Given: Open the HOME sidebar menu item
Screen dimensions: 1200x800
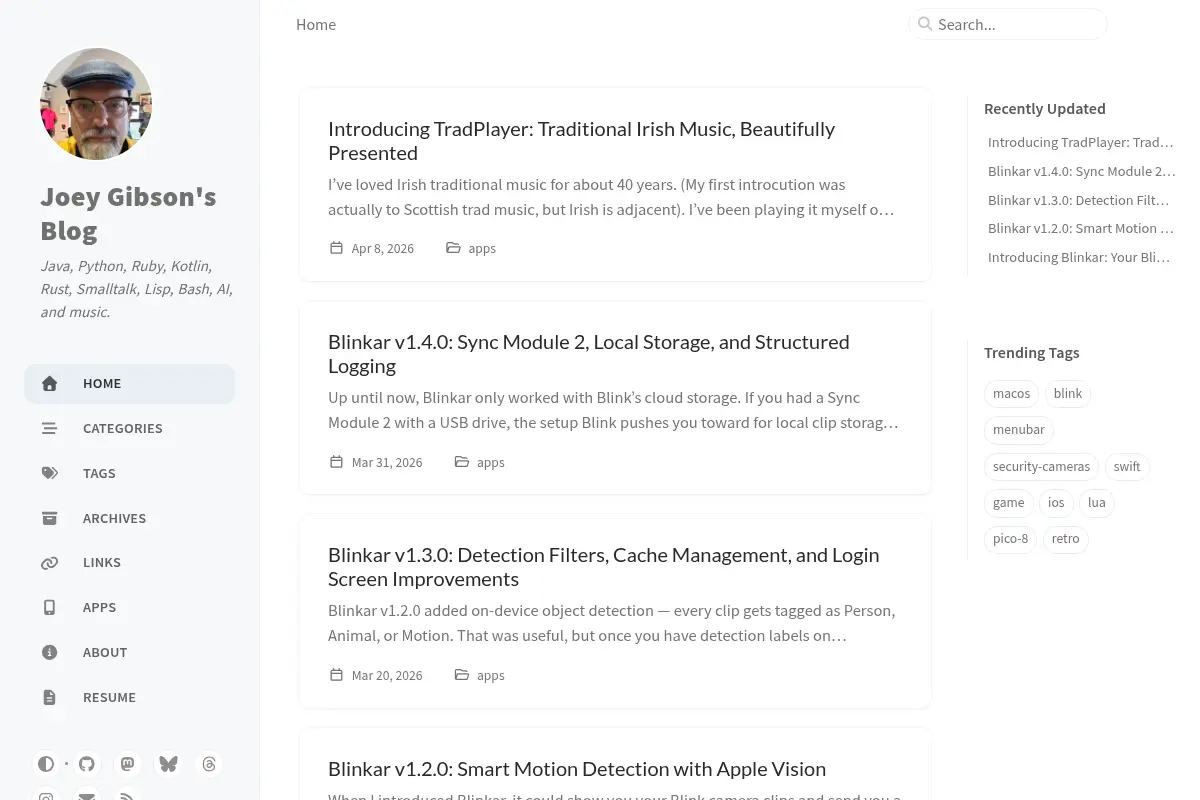Looking at the screenshot, I should [130, 384].
